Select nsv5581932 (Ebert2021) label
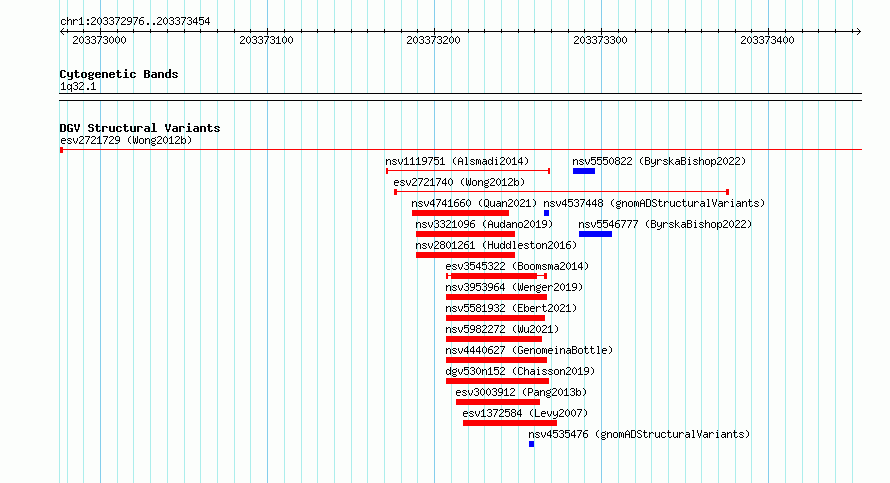 [511, 308]
